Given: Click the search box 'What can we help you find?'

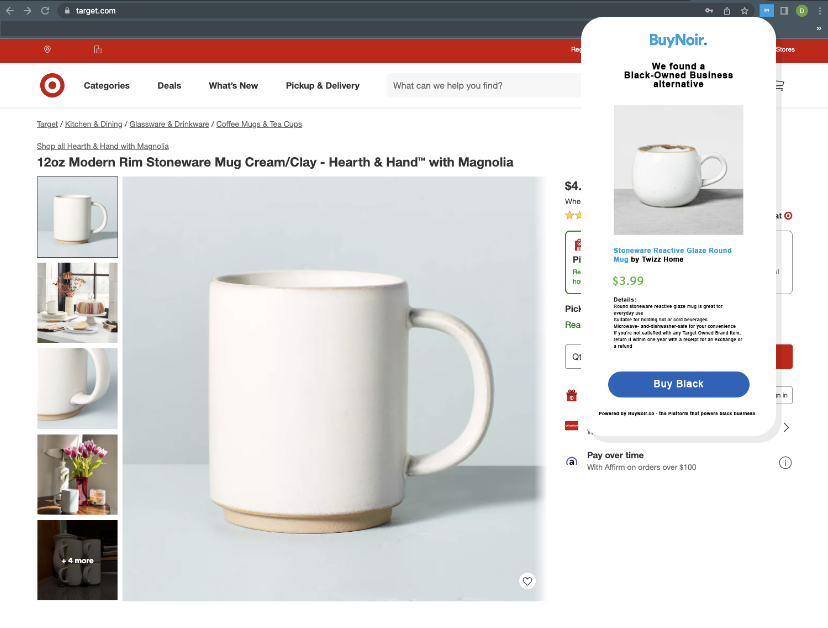Looking at the screenshot, I should coord(480,86).
